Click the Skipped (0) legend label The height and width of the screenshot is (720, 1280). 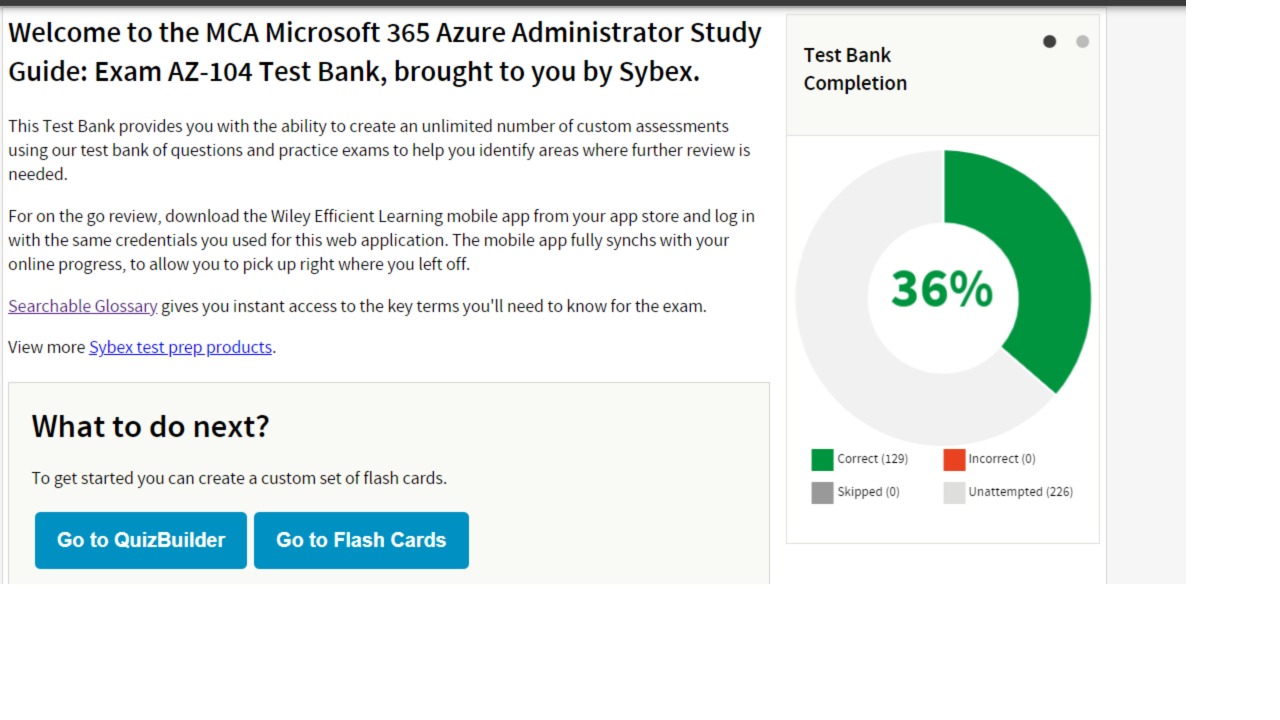point(868,492)
